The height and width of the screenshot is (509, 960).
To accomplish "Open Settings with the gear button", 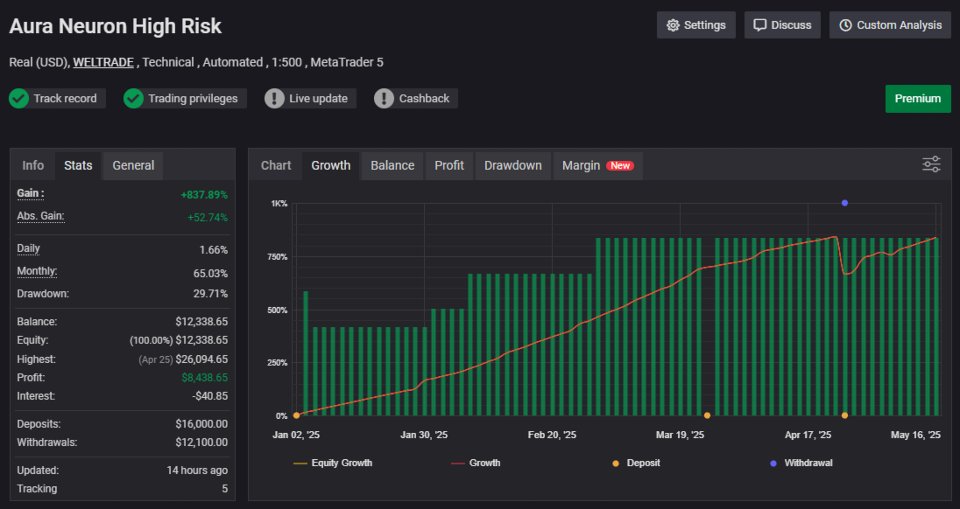I will pyautogui.click(x=696, y=25).
